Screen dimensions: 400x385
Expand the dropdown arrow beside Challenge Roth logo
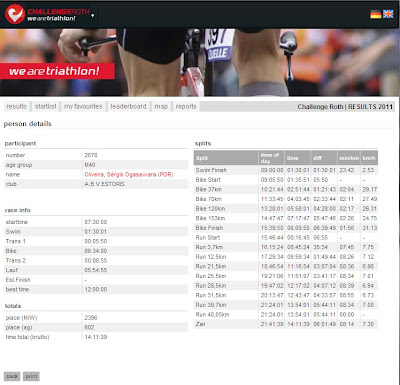point(93,15)
